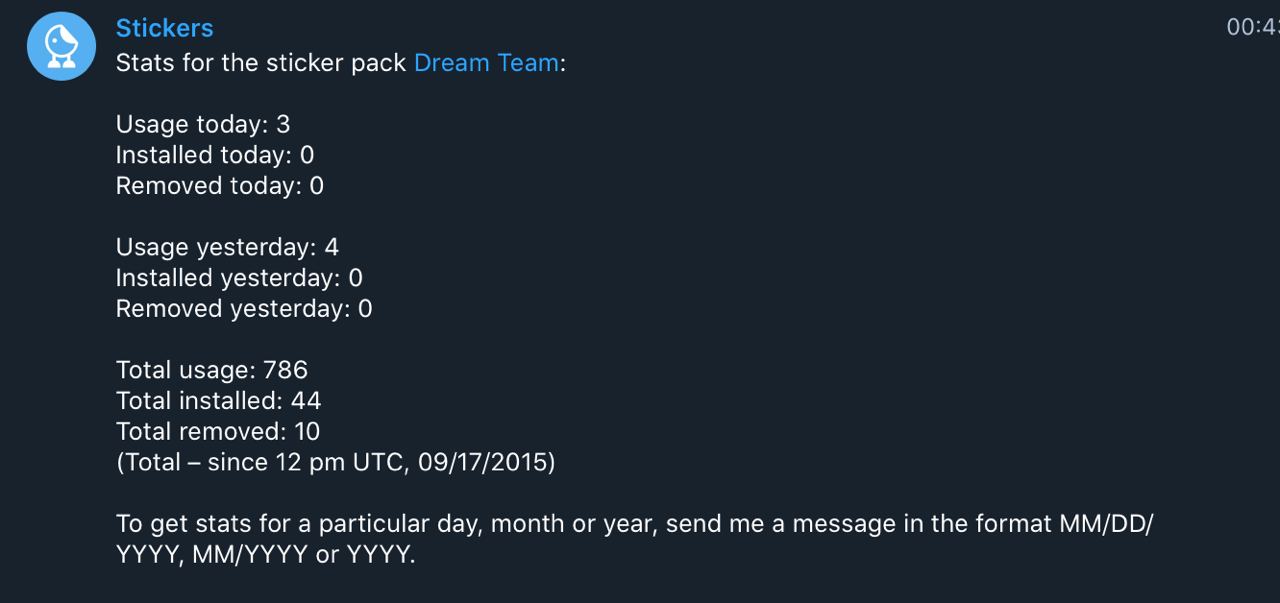Screen dimensions: 1280x603
Task: Select the 'Removed today: 0' line
Action: [x=220, y=186]
